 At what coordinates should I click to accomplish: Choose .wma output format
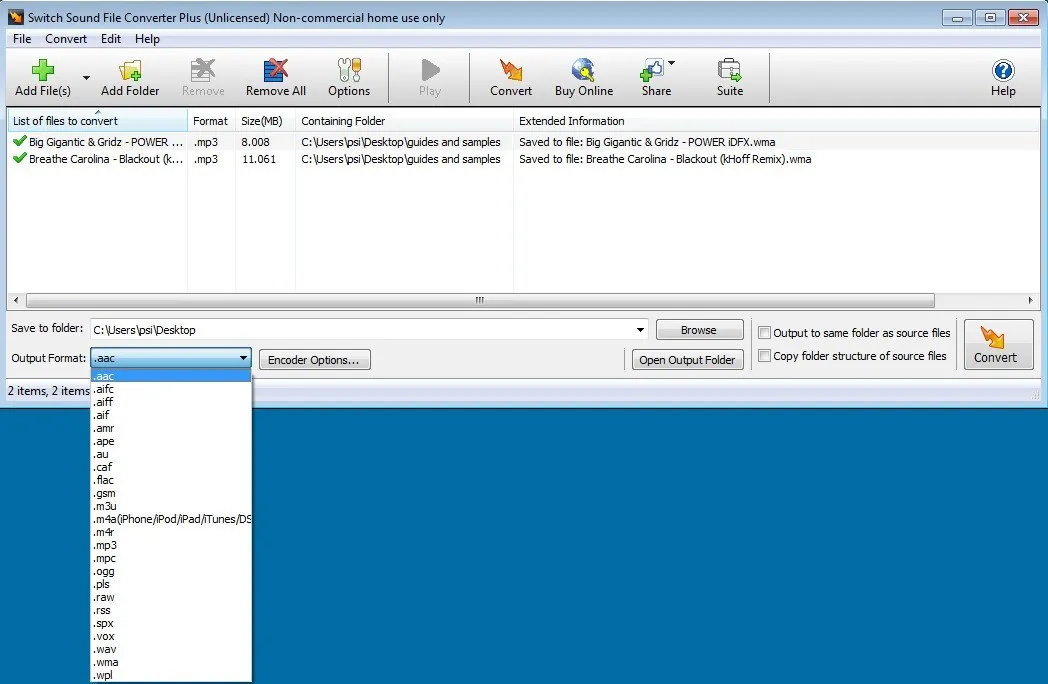pos(171,662)
